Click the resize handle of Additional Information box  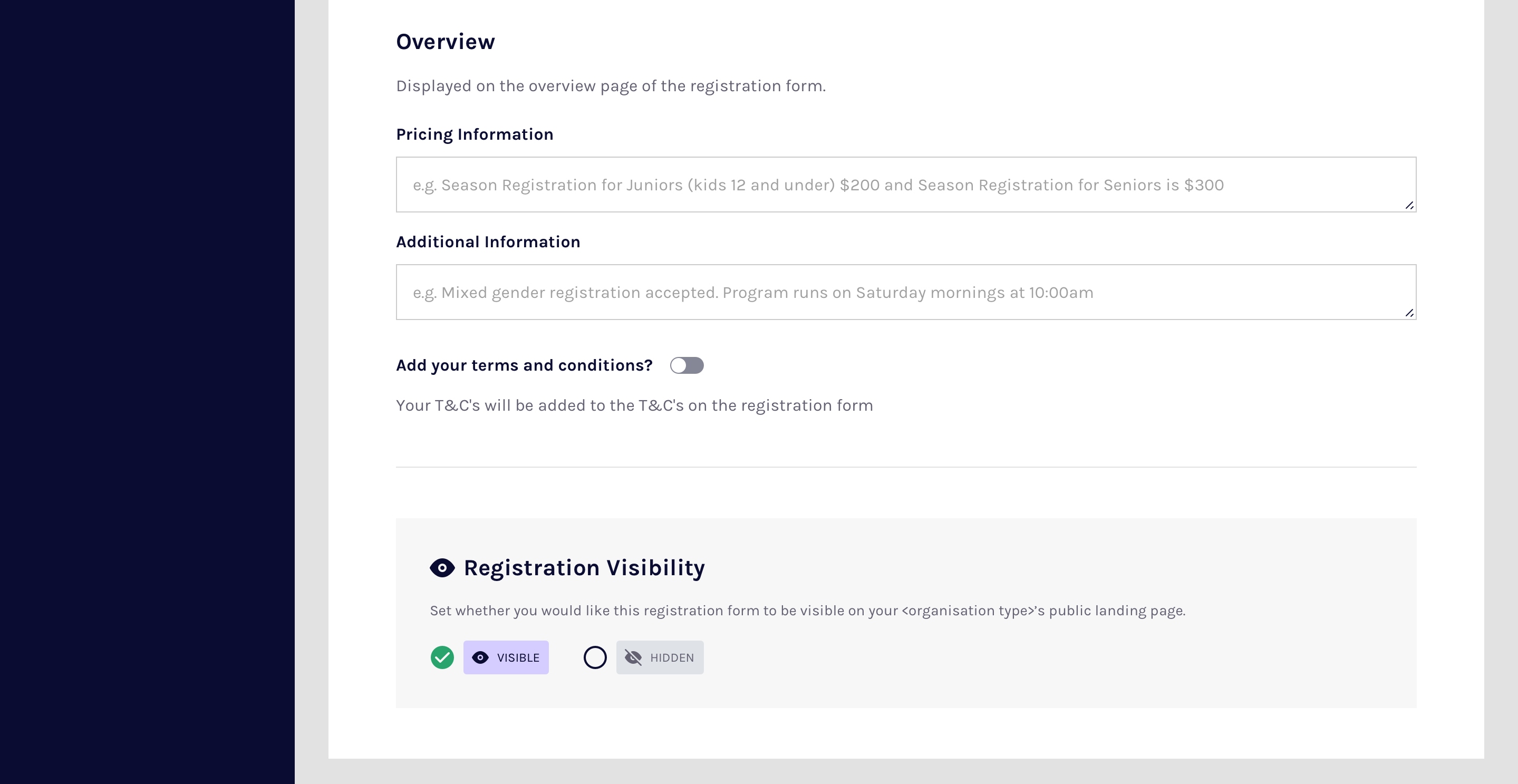tap(1409, 313)
